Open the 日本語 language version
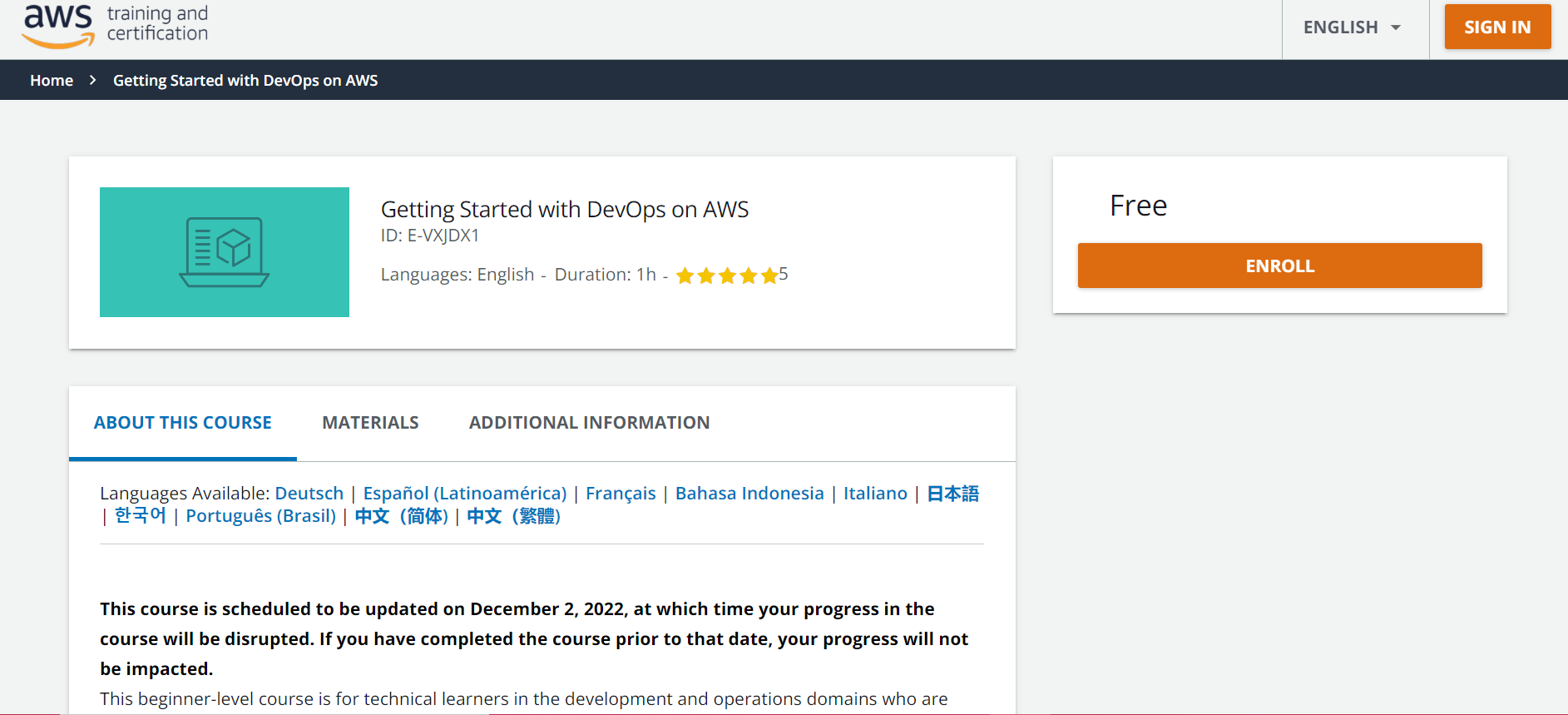Screen dimensions: 1568x715 (952, 494)
